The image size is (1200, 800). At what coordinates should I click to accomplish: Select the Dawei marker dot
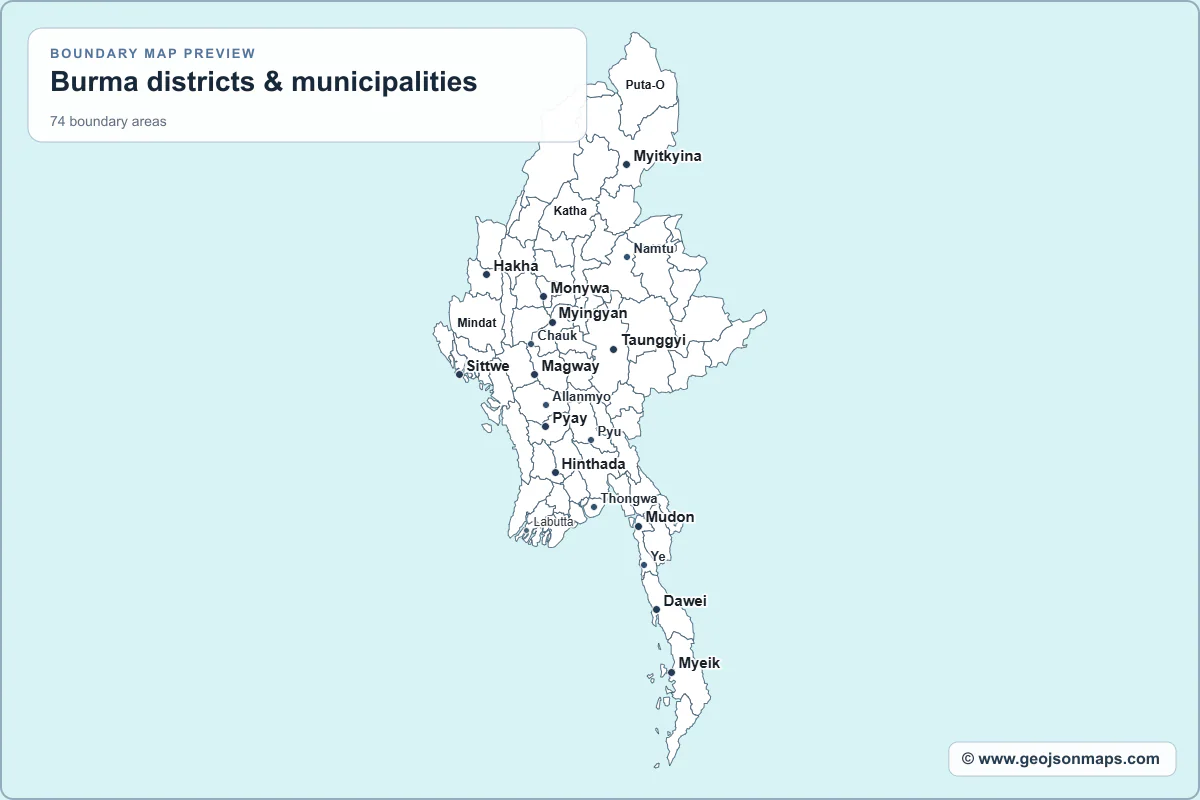(x=656, y=609)
